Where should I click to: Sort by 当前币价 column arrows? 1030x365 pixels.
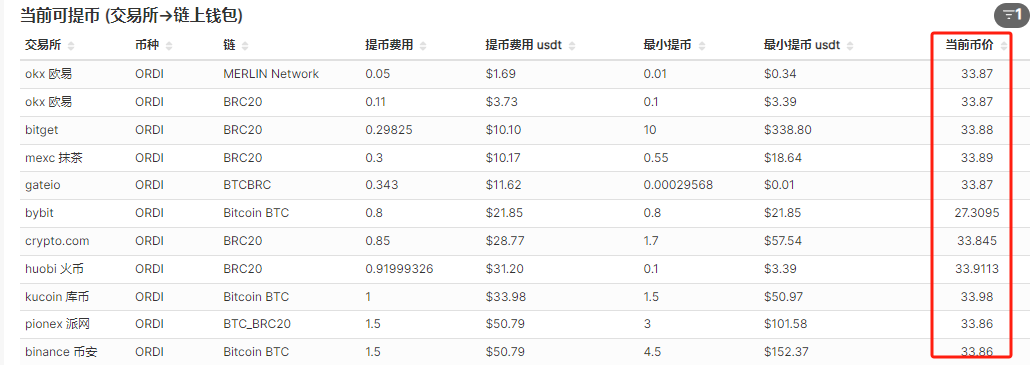[1004, 46]
